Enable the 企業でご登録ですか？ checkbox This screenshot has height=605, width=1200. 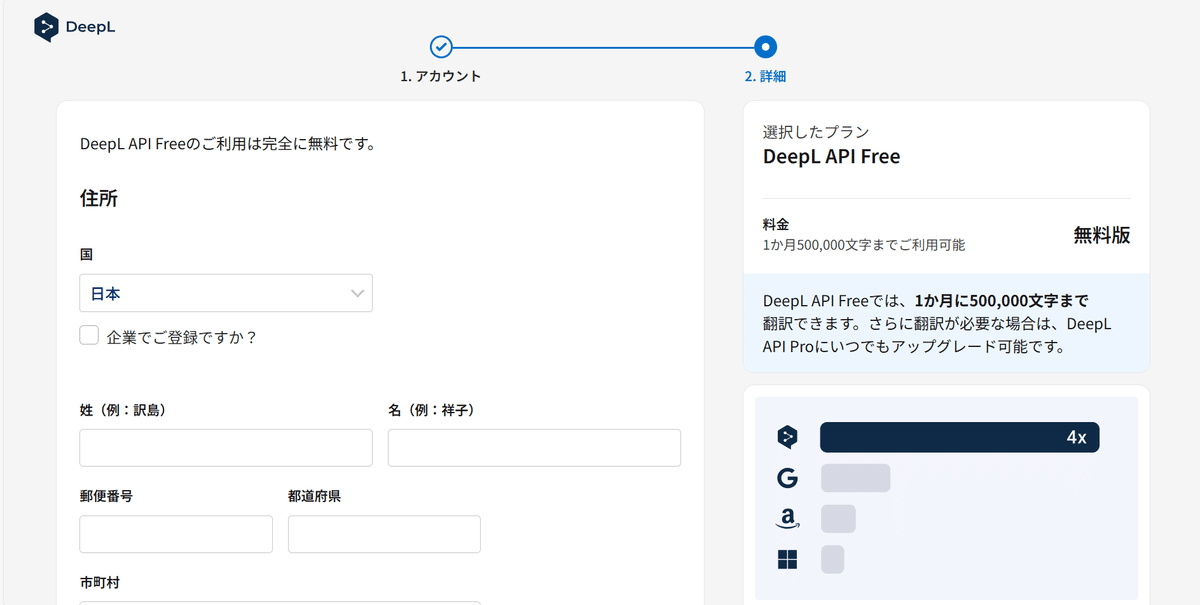(x=89, y=336)
